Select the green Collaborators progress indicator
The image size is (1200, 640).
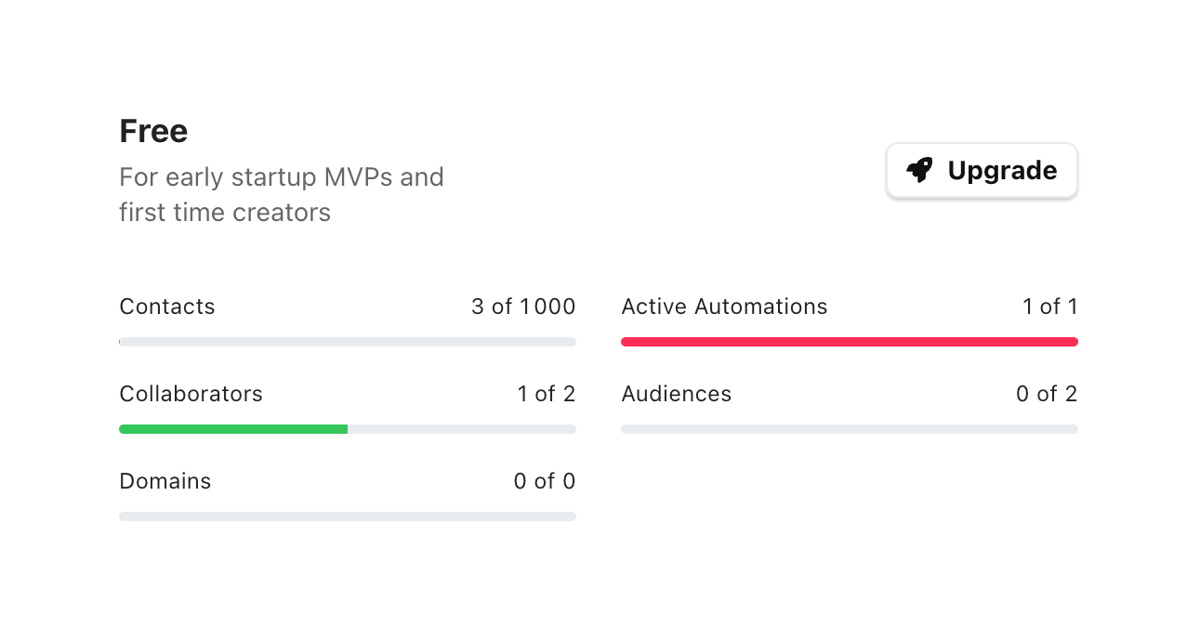232,428
